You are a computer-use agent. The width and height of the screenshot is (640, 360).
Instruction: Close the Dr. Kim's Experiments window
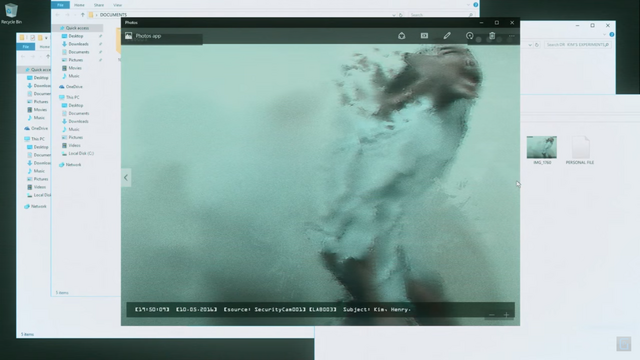[608, 25]
